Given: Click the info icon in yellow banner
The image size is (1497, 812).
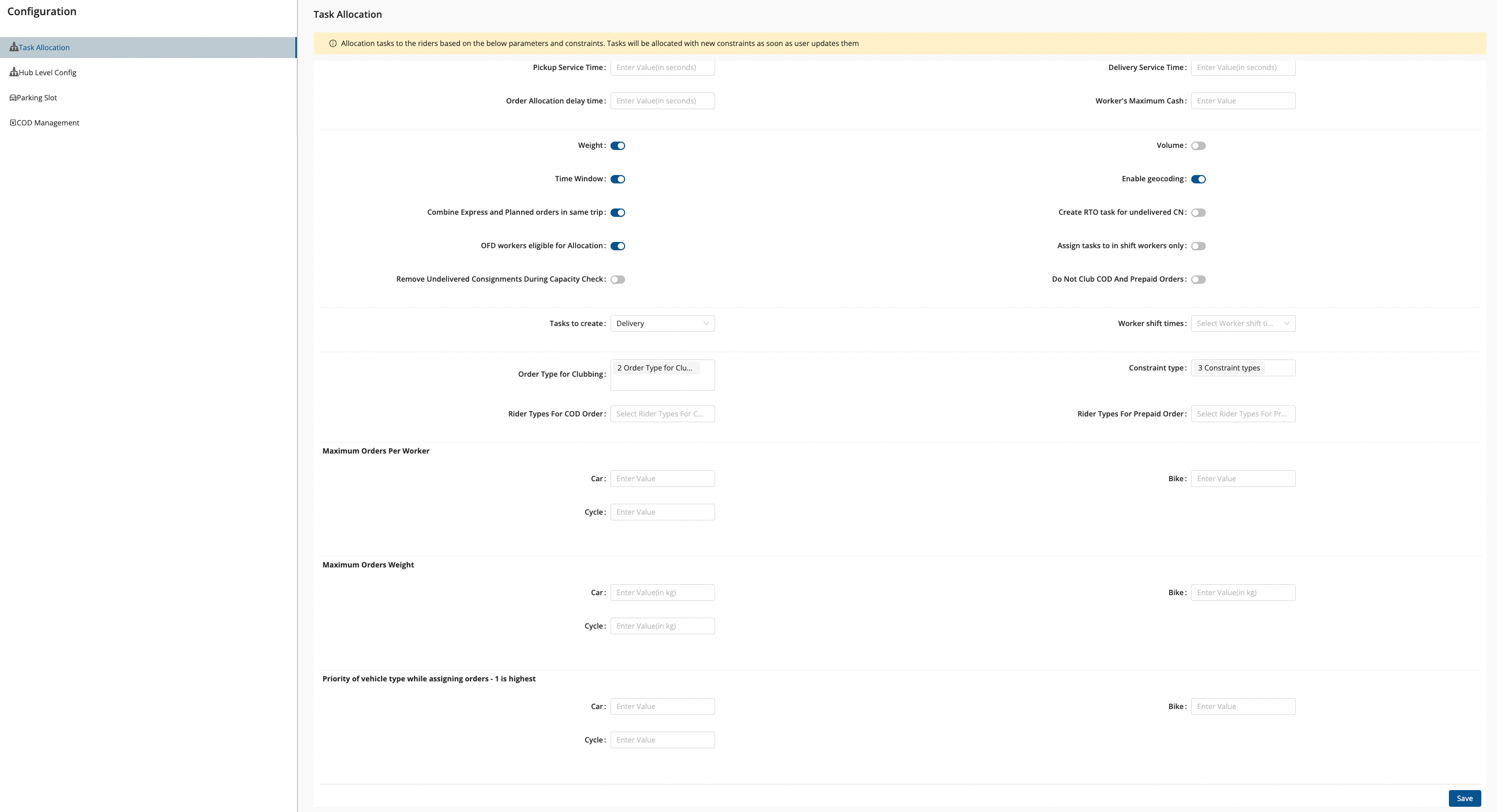Looking at the screenshot, I should (333, 43).
